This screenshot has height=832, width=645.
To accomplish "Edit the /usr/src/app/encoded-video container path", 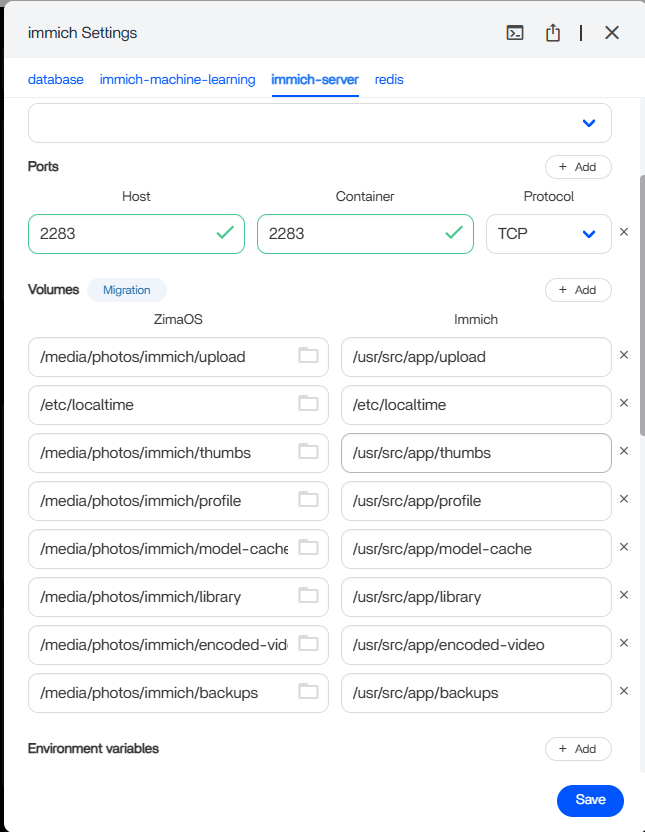I will tap(476, 645).
